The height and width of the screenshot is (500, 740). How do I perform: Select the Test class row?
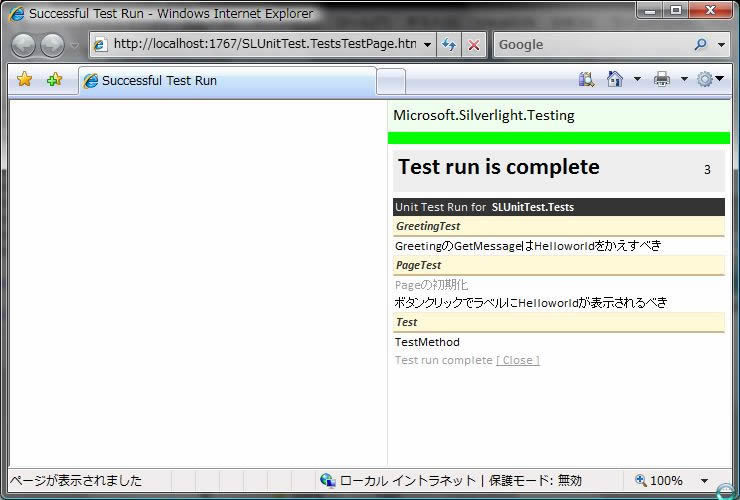tap(559, 322)
